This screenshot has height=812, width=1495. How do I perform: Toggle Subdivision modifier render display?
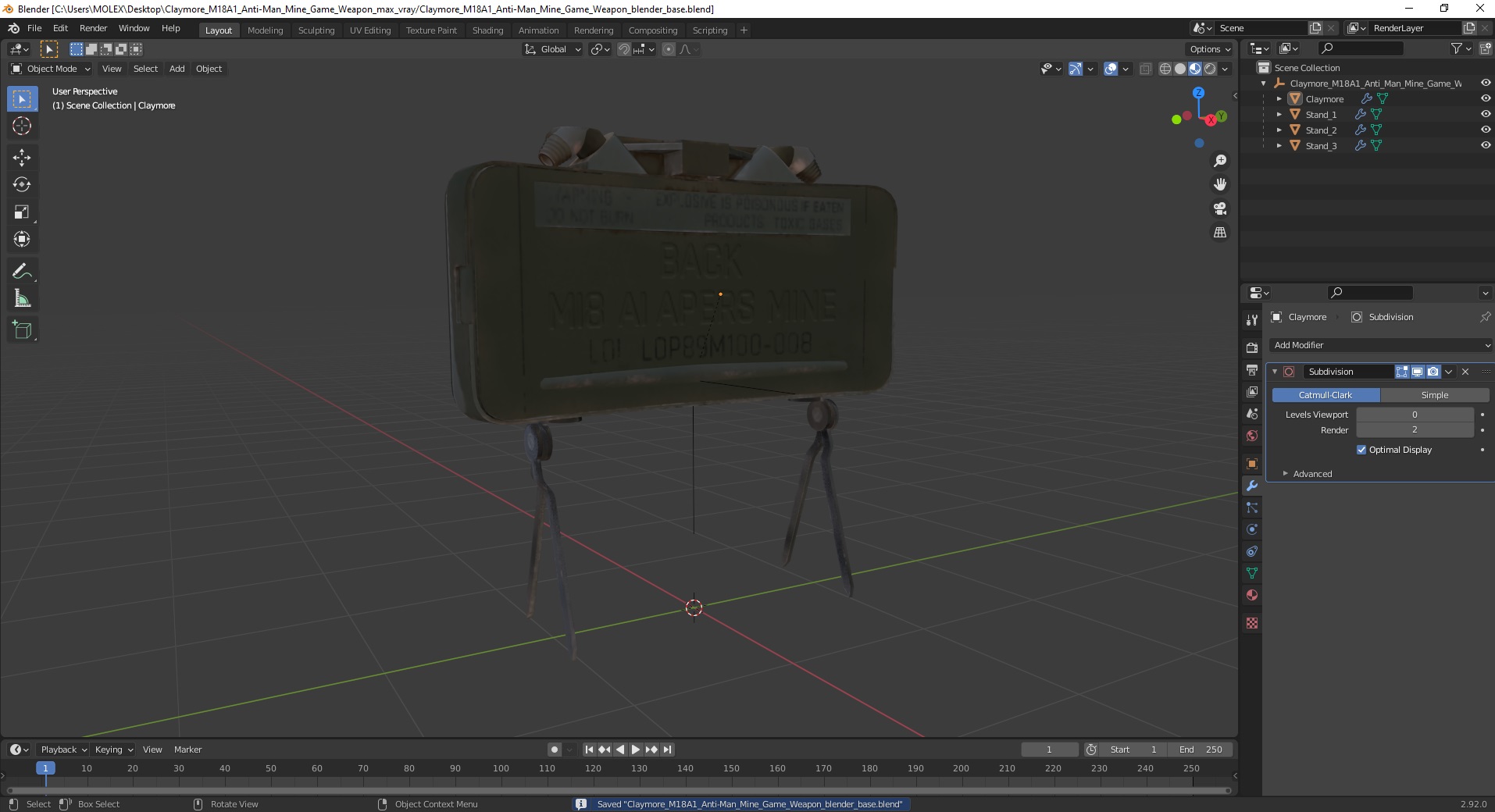pos(1433,372)
